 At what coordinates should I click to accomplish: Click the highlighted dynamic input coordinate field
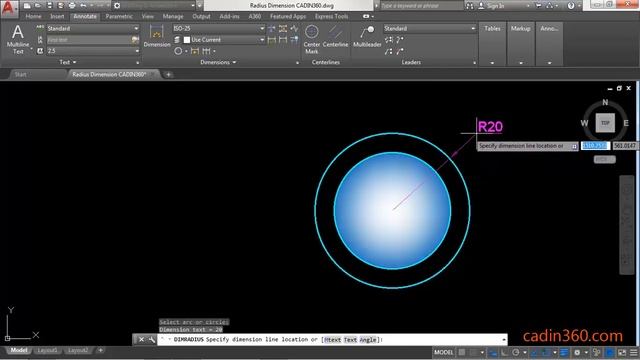(595, 146)
